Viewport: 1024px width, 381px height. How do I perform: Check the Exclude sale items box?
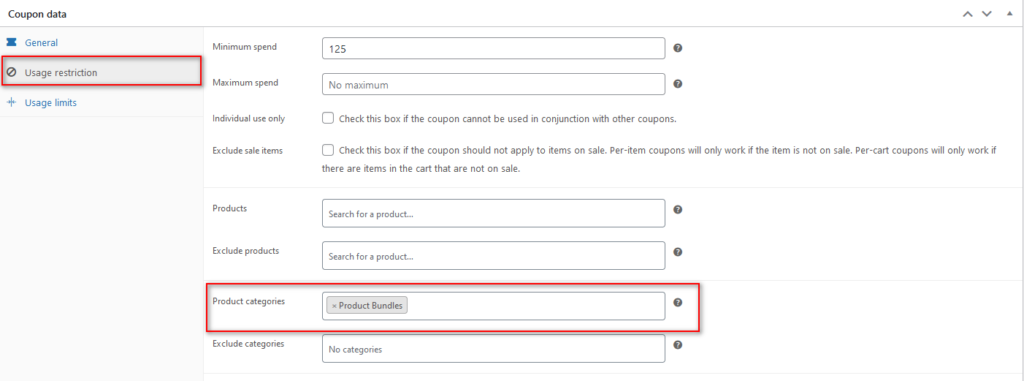(328, 150)
